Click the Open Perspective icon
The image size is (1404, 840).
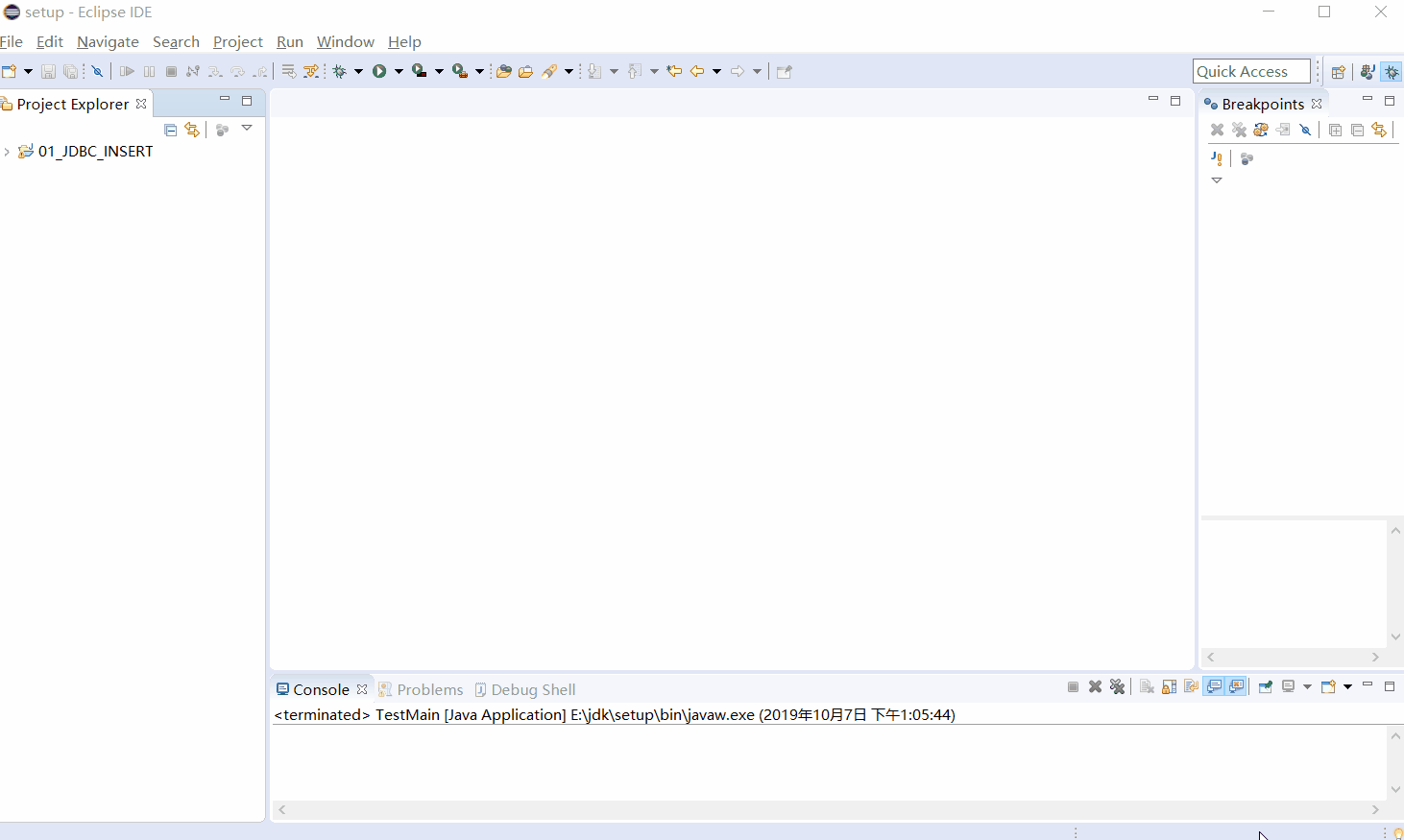1339,71
